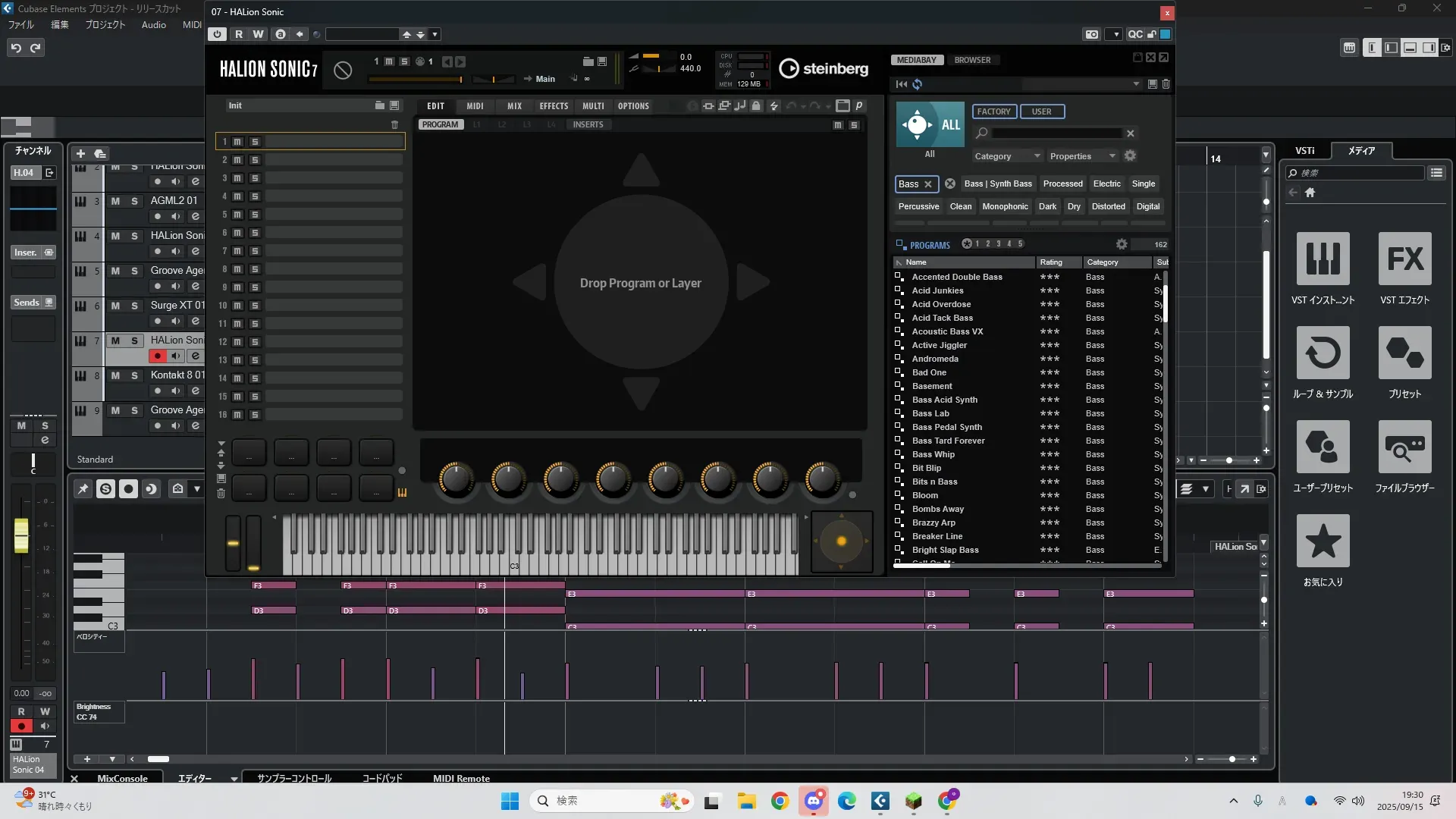Mute the AGML2 01 track
This screenshot has height=819, width=1456.
pyautogui.click(x=115, y=201)
